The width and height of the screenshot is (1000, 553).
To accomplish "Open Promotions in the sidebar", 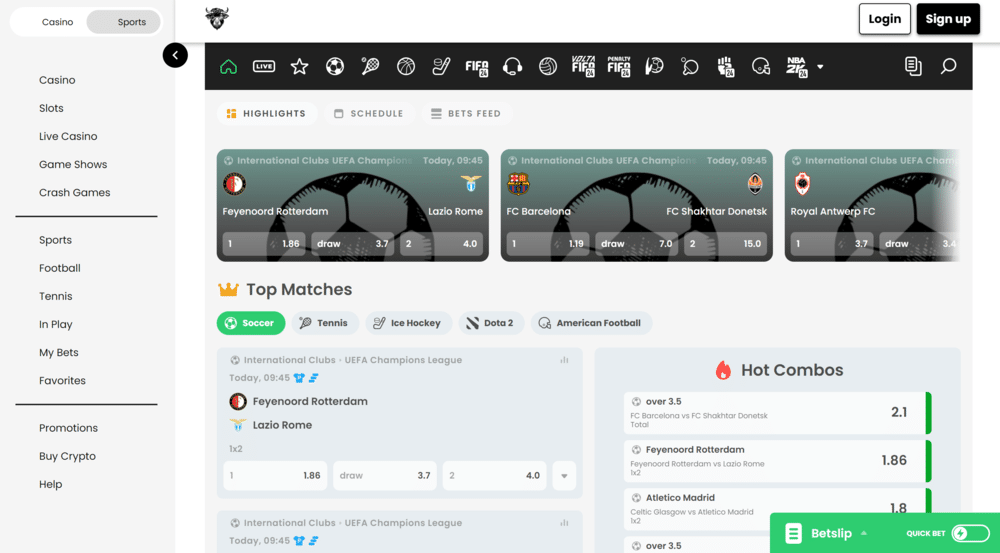I will [68, 428].
